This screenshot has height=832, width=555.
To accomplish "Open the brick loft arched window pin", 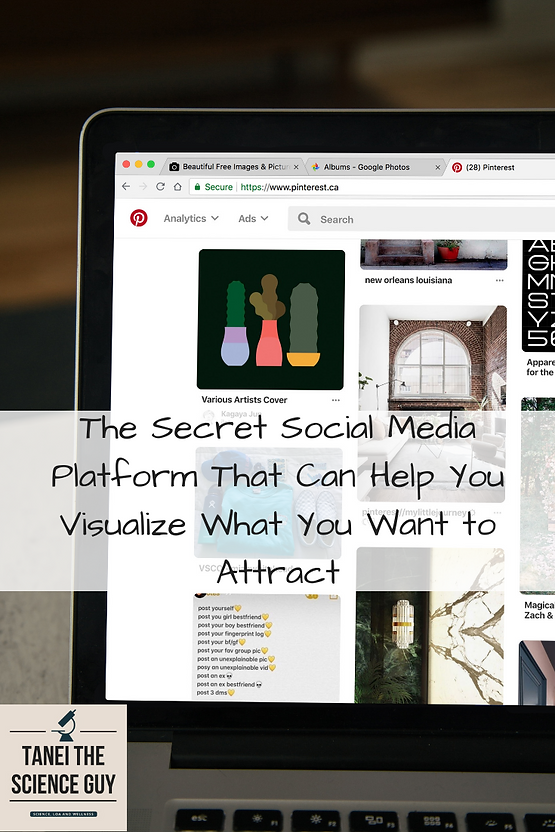I will click(432, 403).
